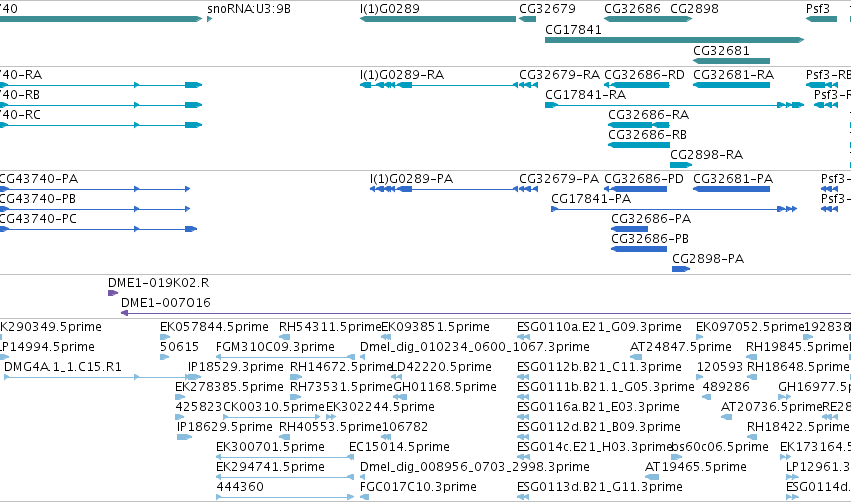851x502 pixels.
Task: Select the EK093851.5prime EST label
Action: point(435,327)
